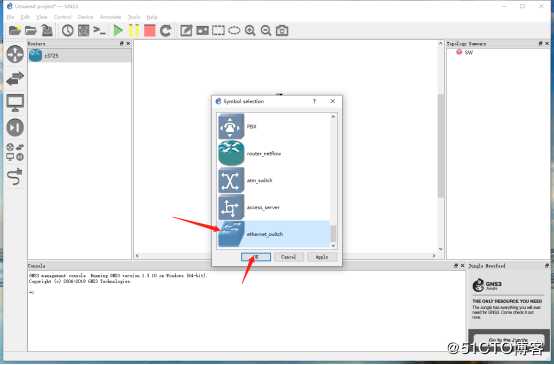
Task: Click console connect to all devices icon
Action: tap(99, 30)
